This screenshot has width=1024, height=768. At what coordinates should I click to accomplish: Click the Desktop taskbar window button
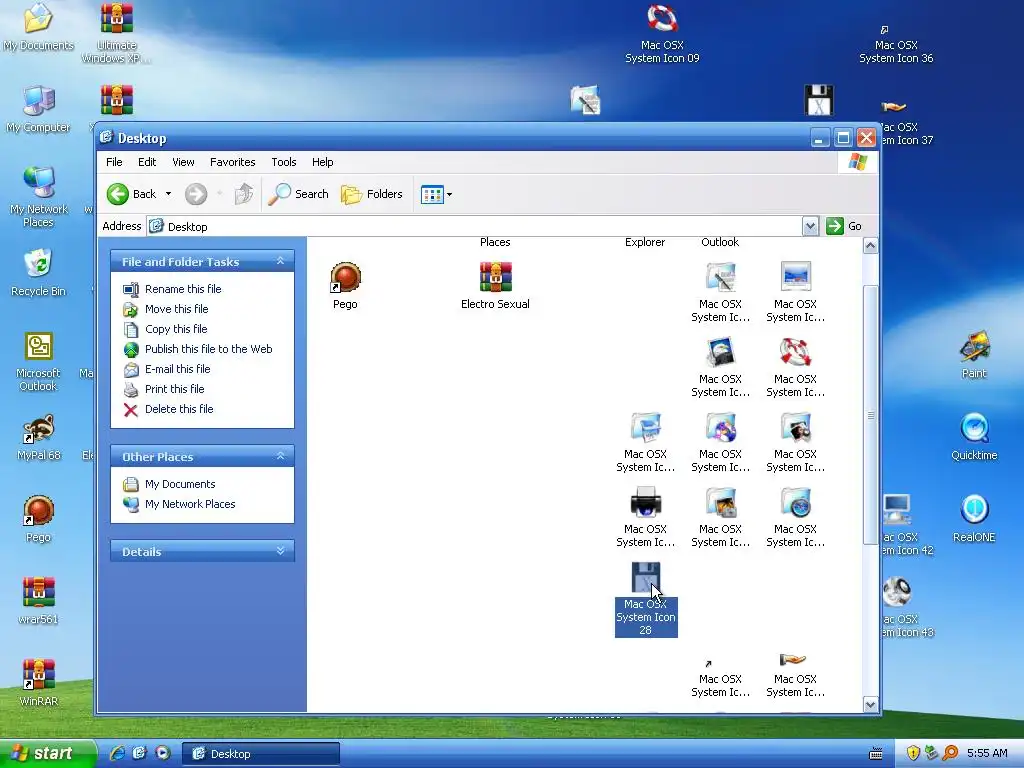click(x=261, y=754)
